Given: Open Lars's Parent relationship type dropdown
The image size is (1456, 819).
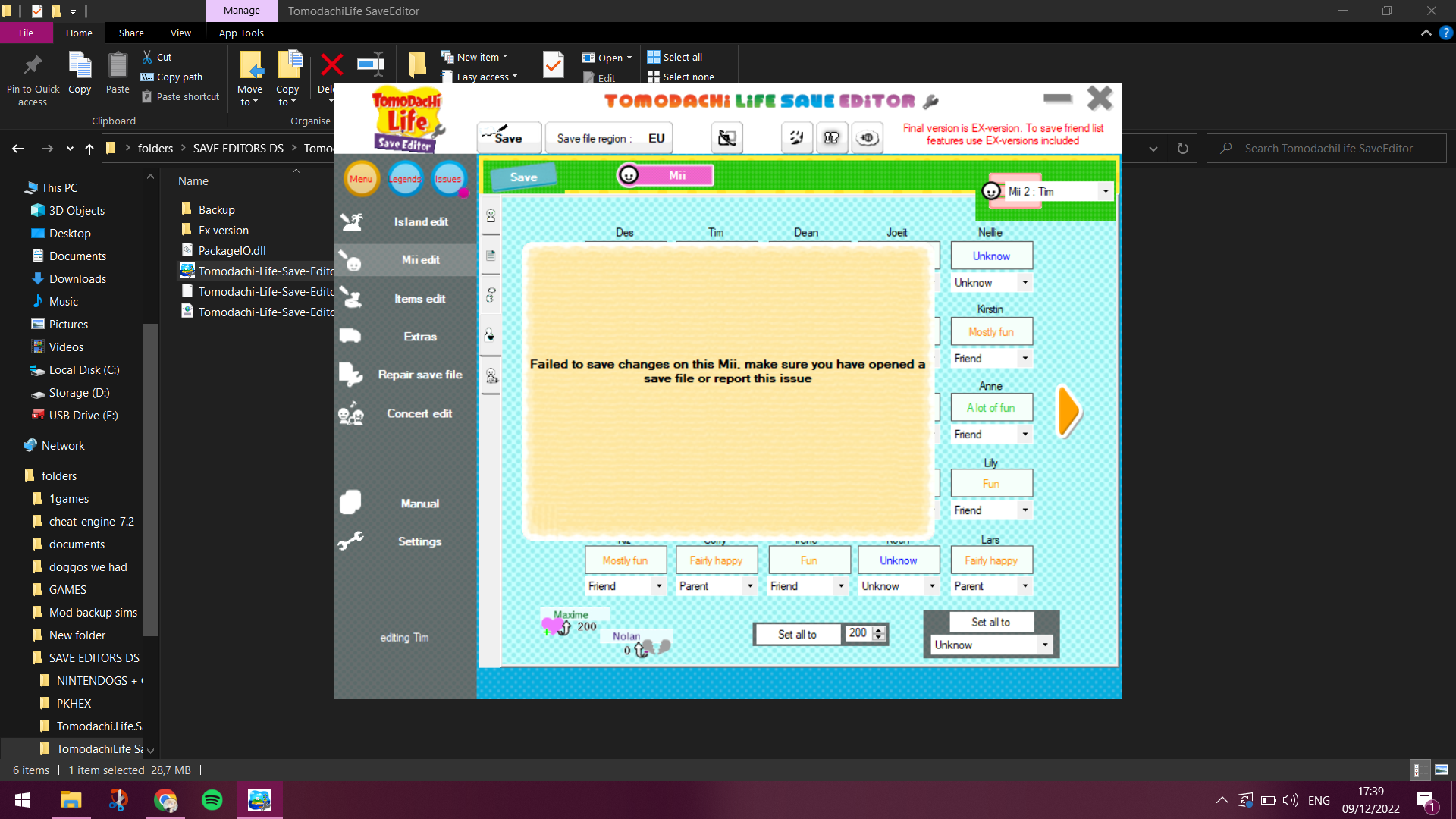Looking at the screenshot, I should 1025,586.
